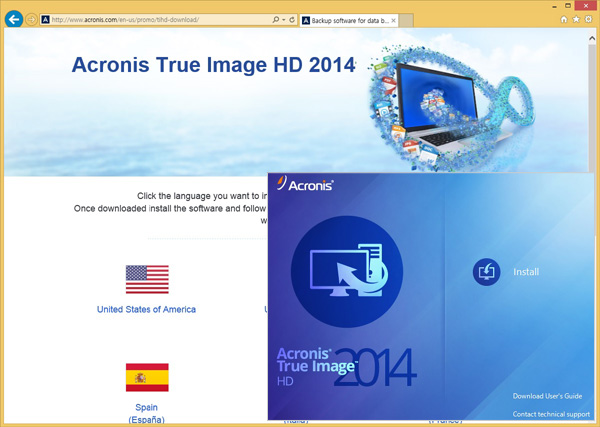Switch to 'Backup software for data b...' tab
Viewport: 600px width, 427px height.
(349, 21)
